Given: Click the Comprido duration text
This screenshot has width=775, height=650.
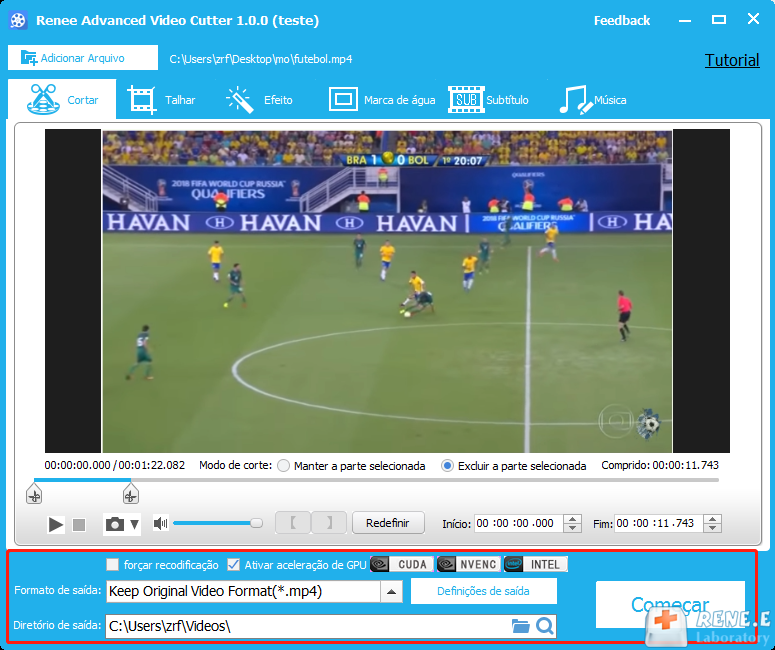Looking at the screenshot, I should (660, 465).
